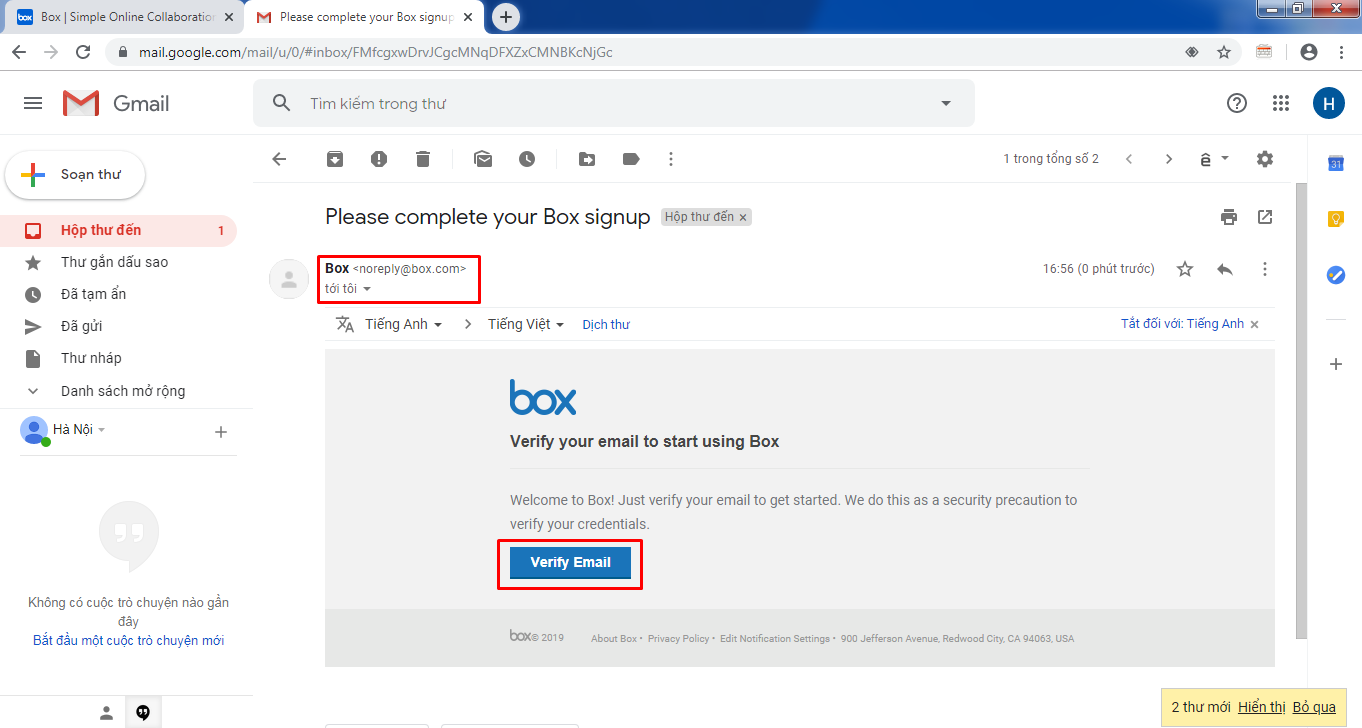Open Google Keep side panel
Image resolution: width=1362 pixels, height=728 pixels.
pyautogui.click(x=1336, y=219)
